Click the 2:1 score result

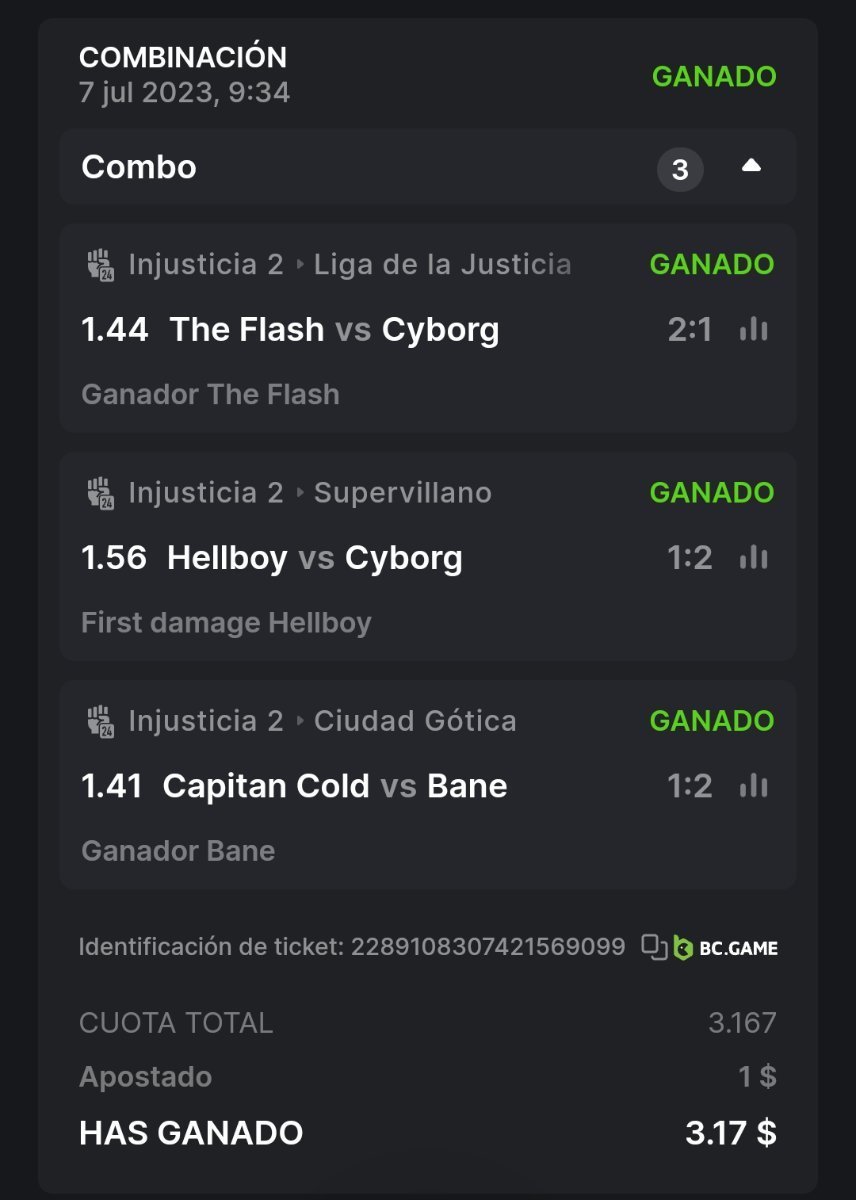[x=690, y=329]
